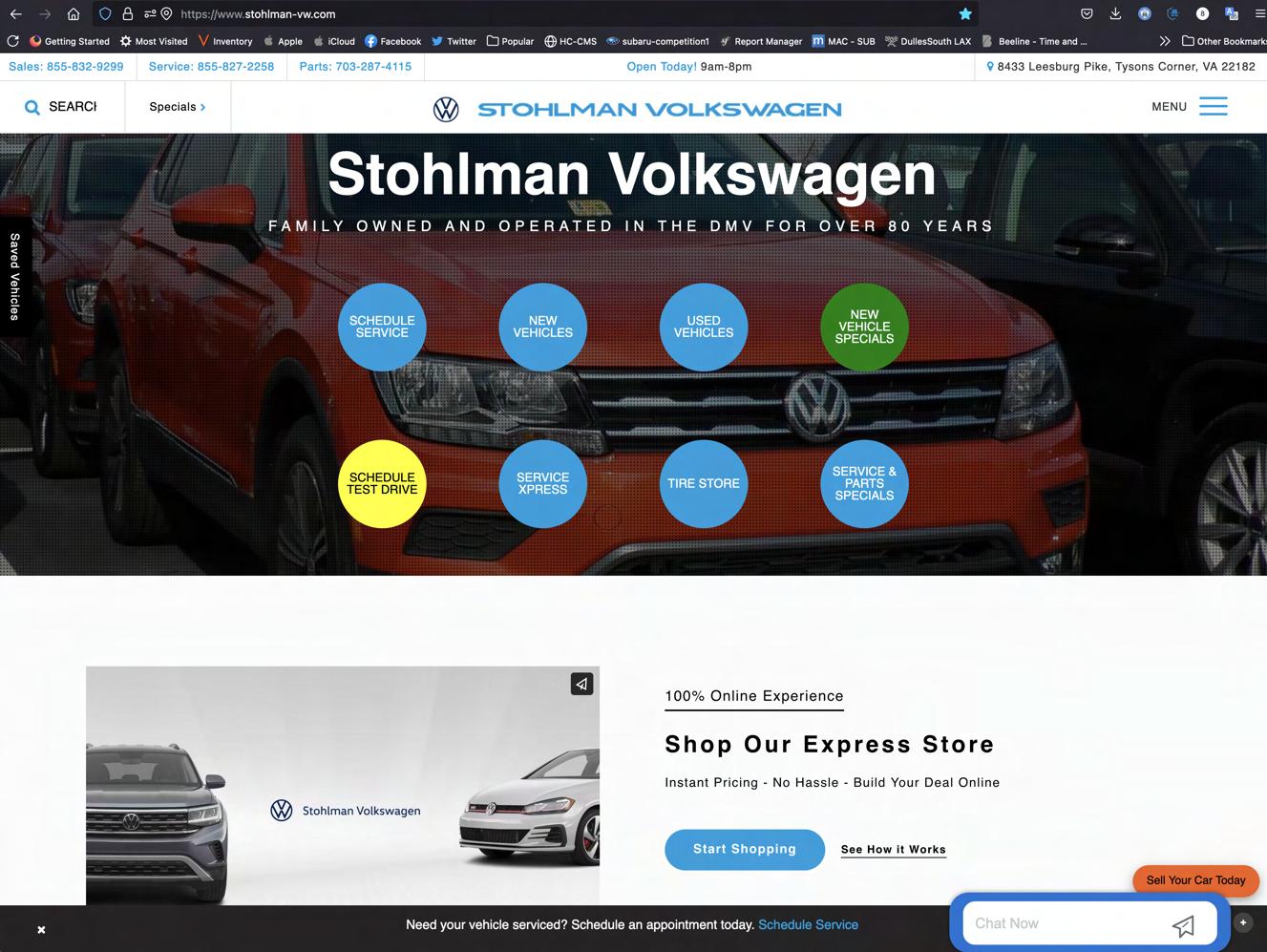Open the Service Xpress circle
Viewport: 1267px width, 952px height.
click(543, 483)
